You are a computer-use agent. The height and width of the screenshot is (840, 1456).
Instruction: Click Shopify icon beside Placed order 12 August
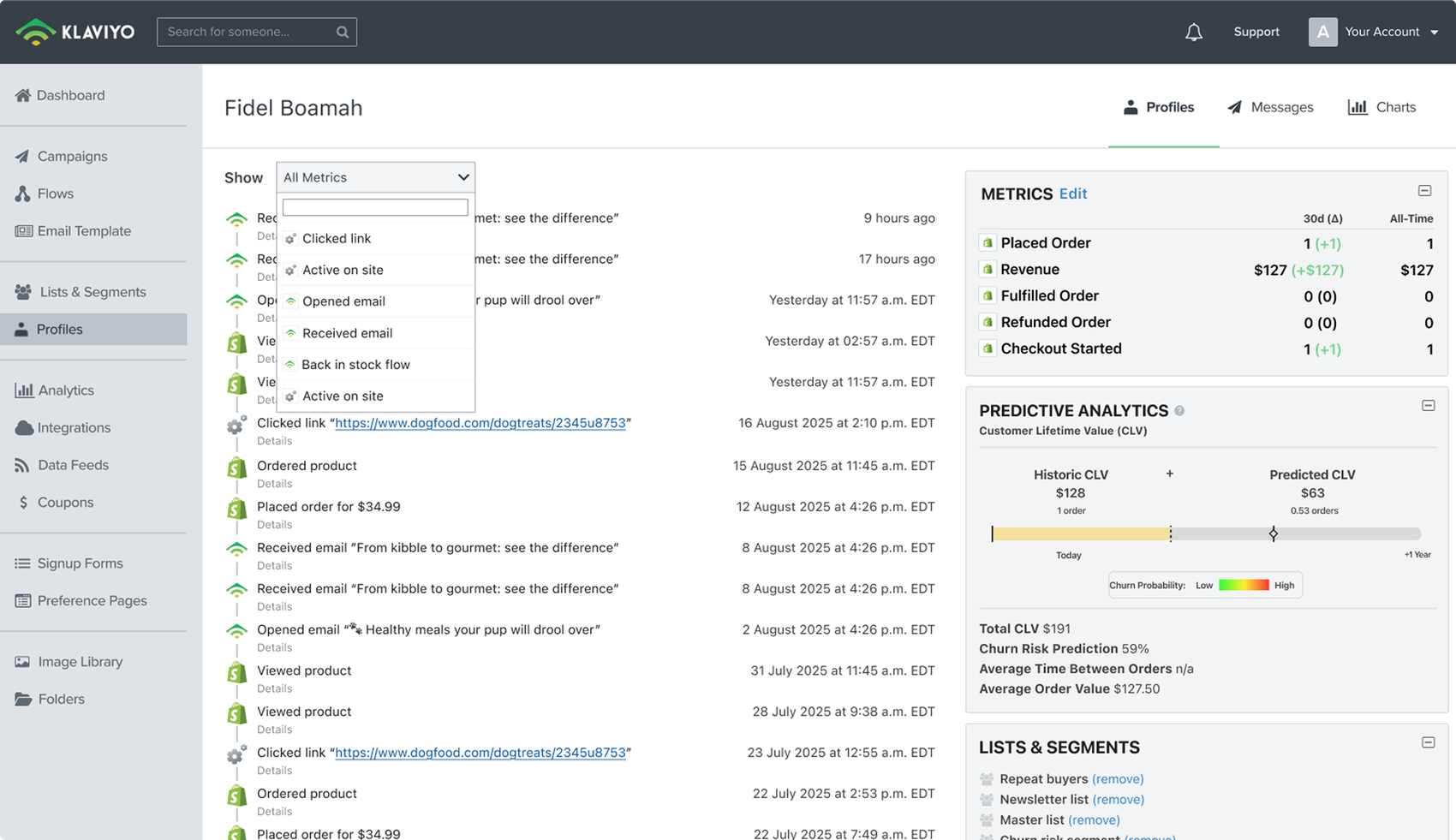[237, 509]
